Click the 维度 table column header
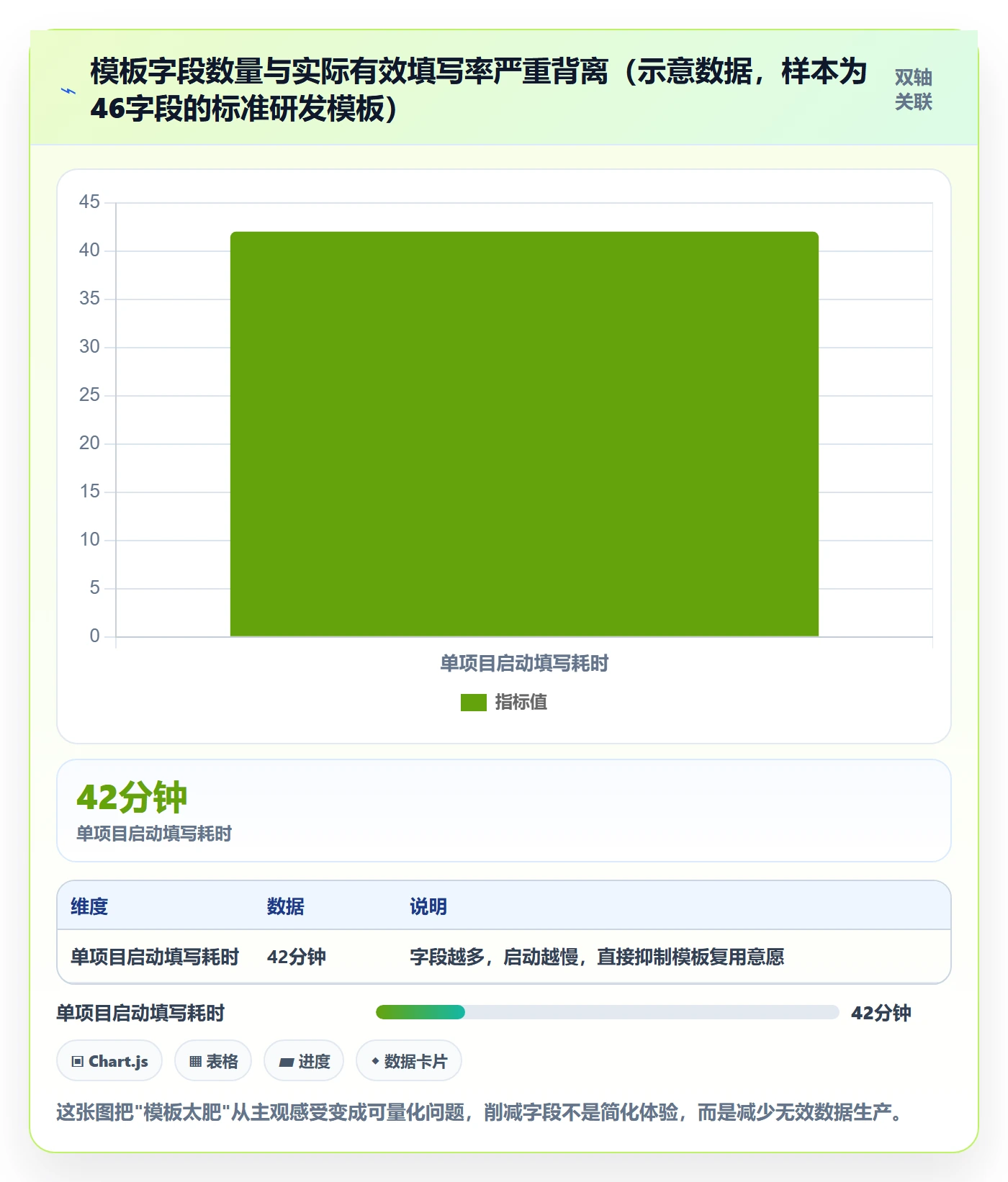The image size is (1008, 1182). [x=89, y=906]
